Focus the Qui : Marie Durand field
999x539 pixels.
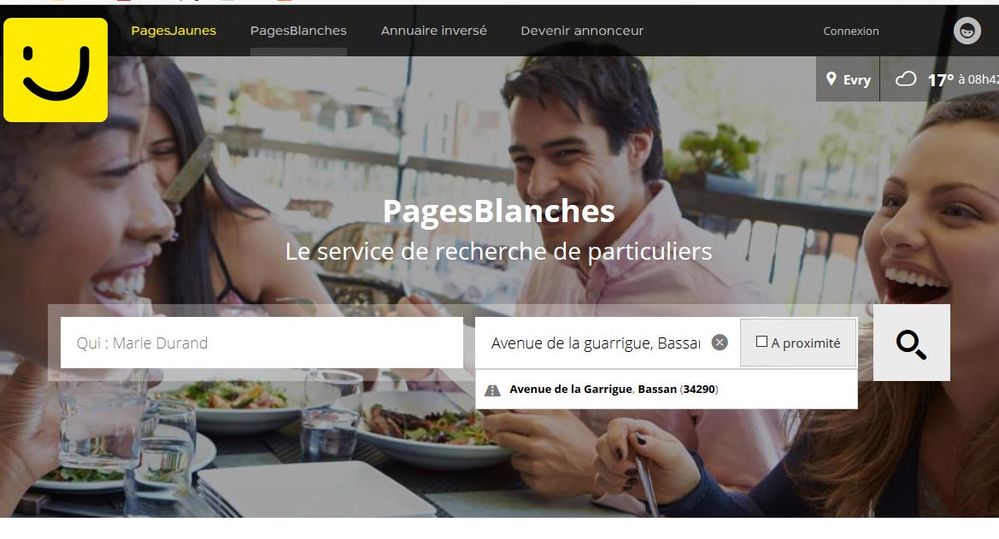pos(262,343)
